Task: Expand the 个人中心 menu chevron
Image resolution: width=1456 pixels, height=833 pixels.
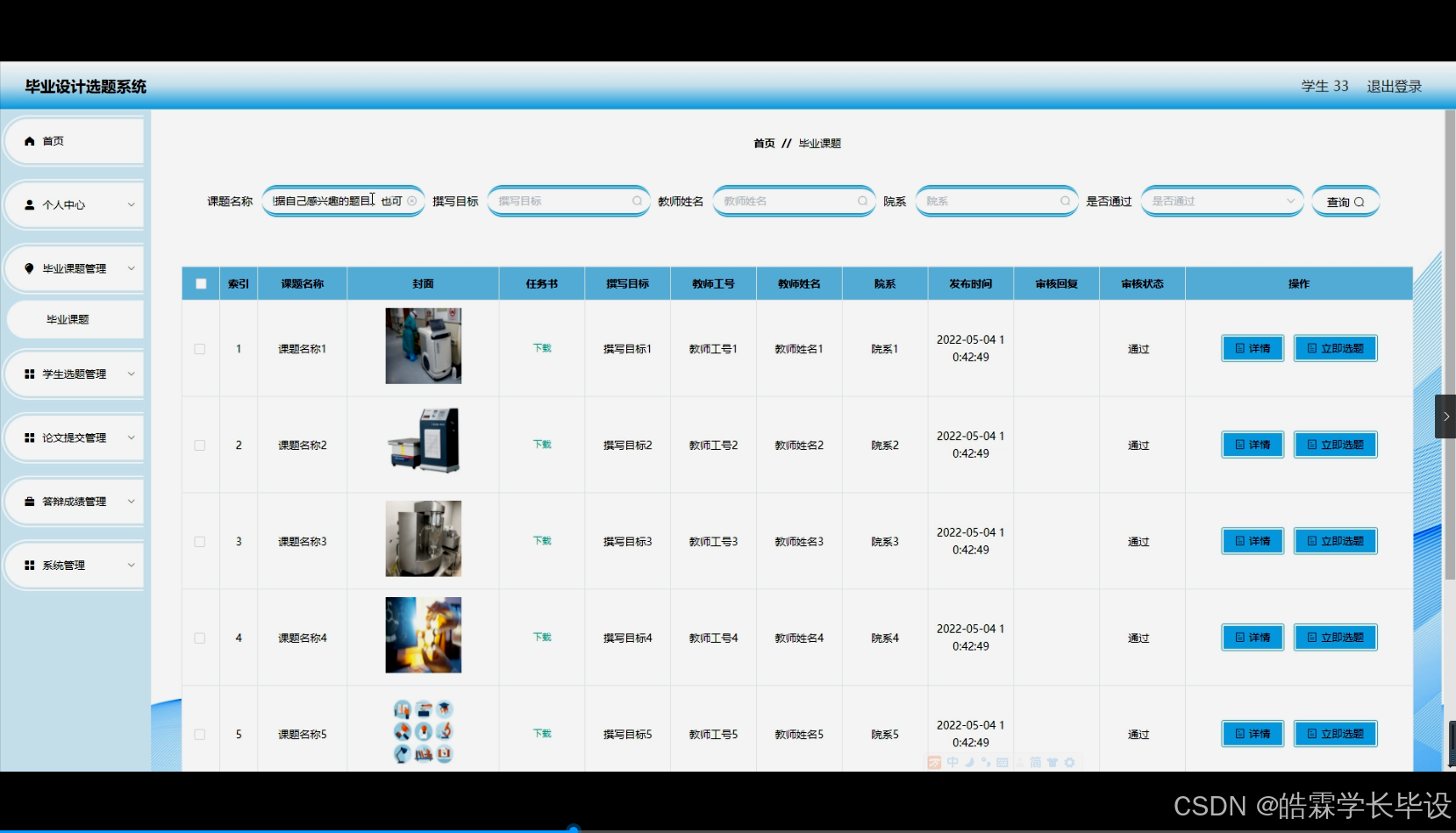Action: coord(132,205)
